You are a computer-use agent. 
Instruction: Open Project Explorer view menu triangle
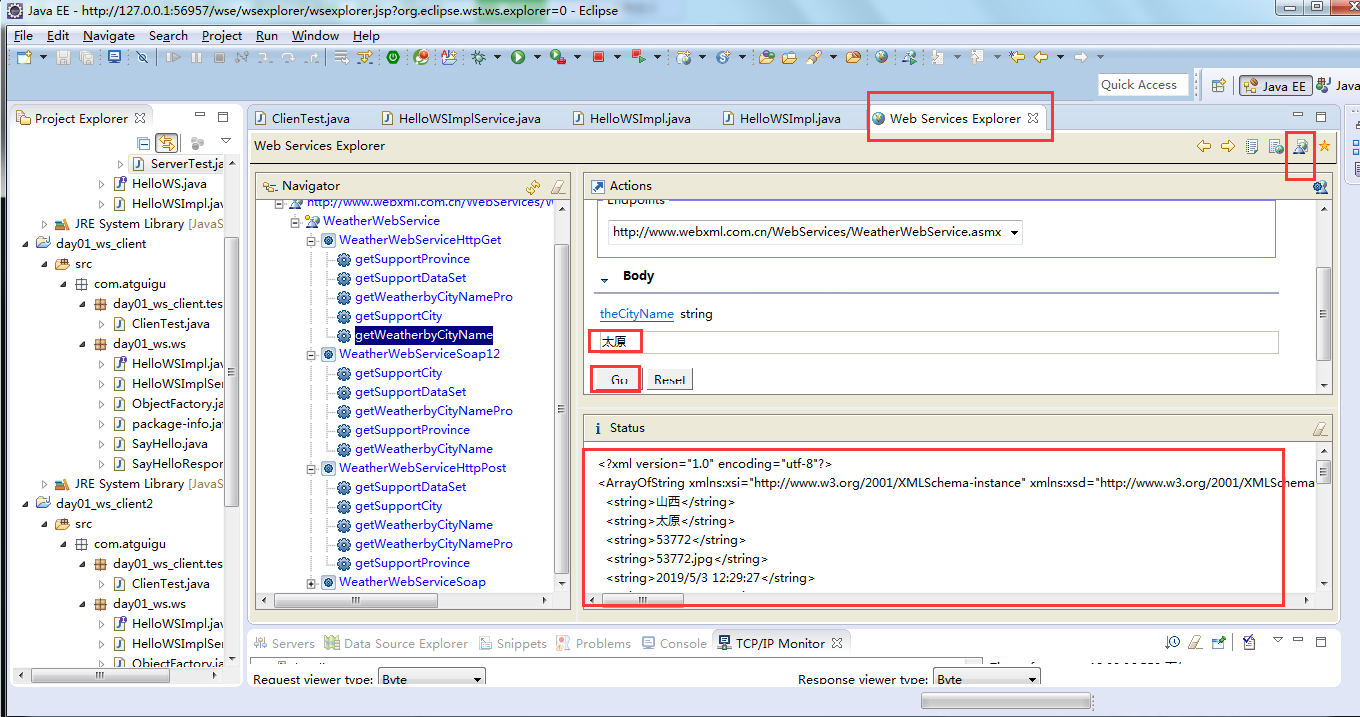[225, 142]
